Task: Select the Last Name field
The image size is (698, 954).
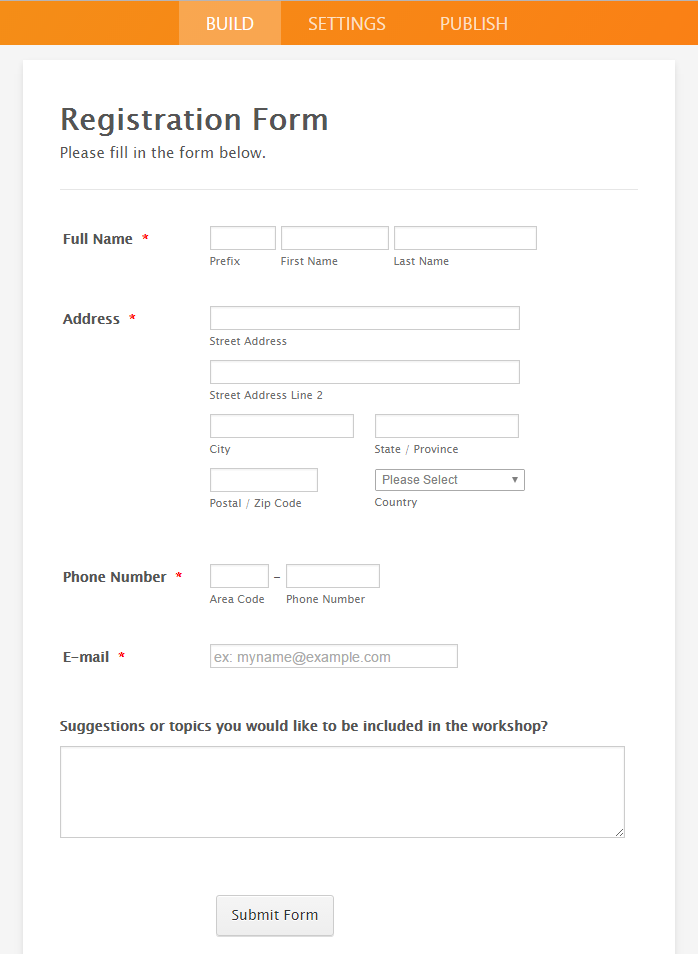Action: click(x=465, y=238)
